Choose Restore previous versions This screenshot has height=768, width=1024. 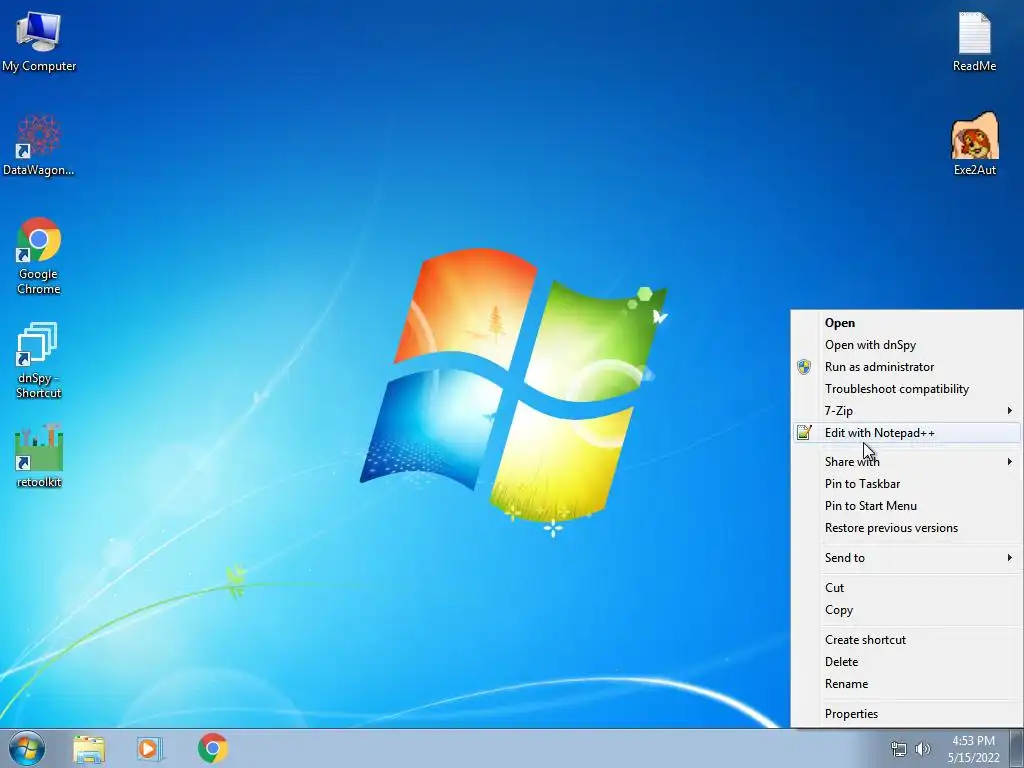point(906,528)
